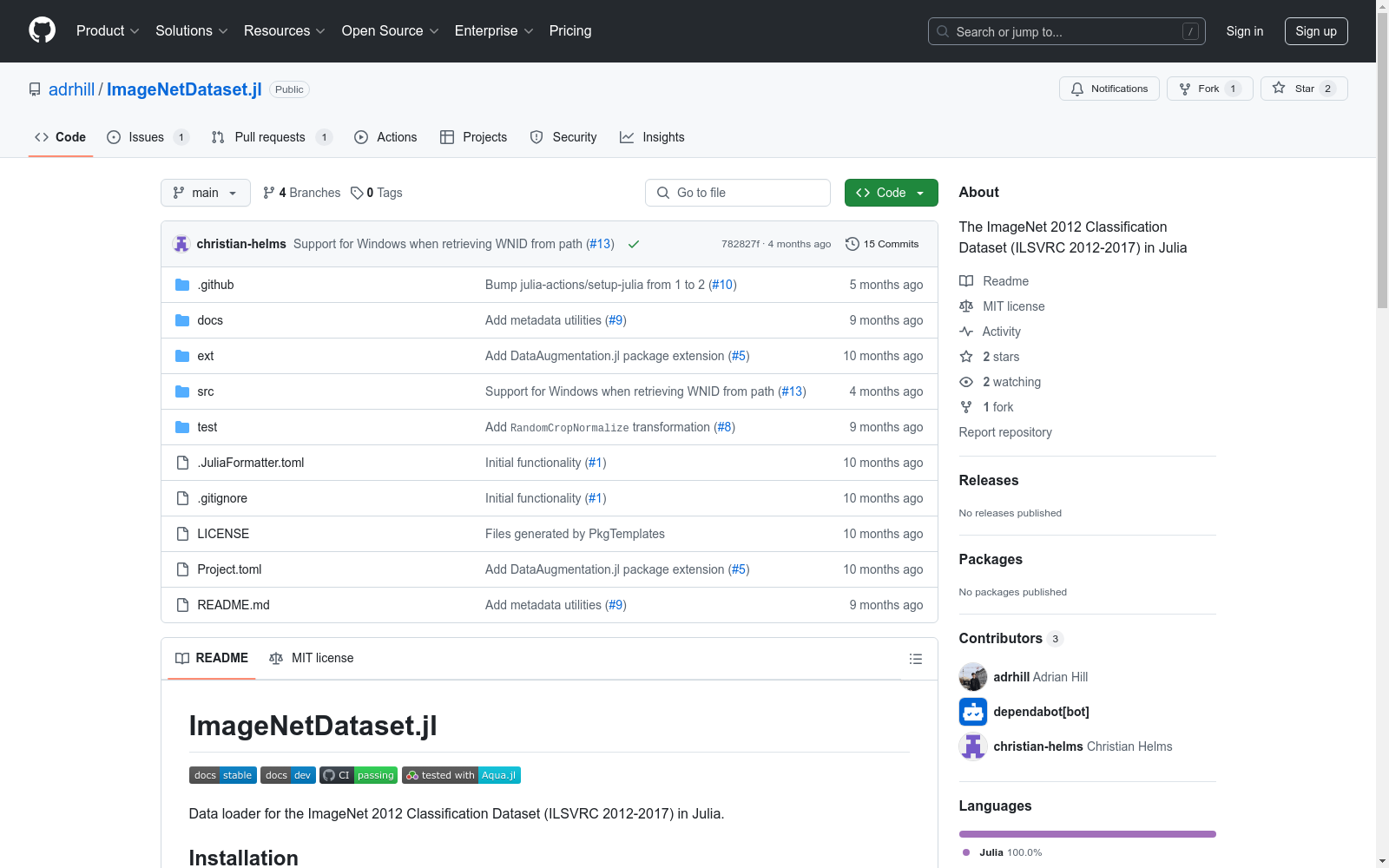1389x868 pixels.
Task: Open the Project.toml file
Action: pyautogui.click(x=229, y=569)
